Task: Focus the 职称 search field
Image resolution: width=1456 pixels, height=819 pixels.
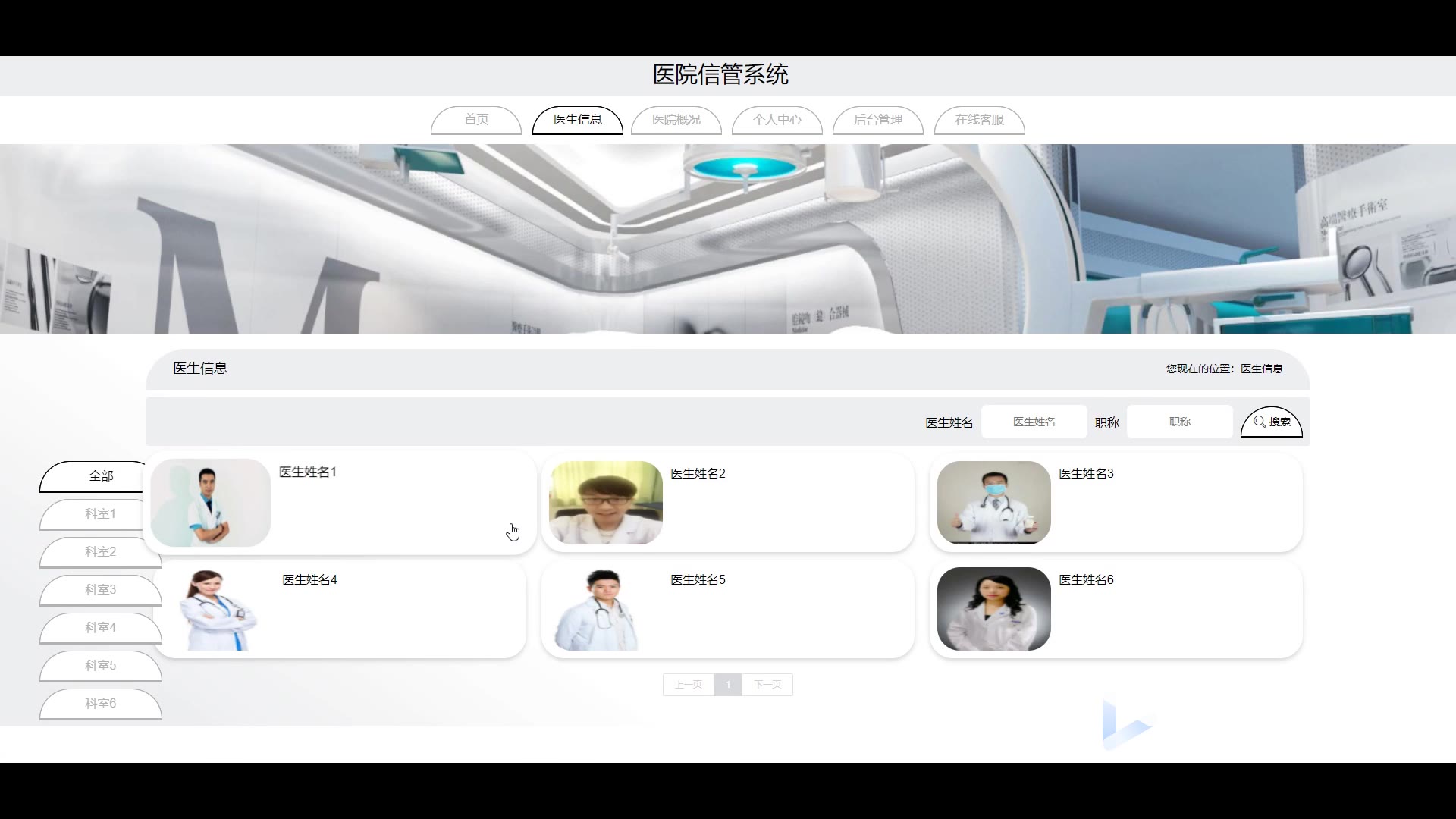Action: [x=1179, y=422]
